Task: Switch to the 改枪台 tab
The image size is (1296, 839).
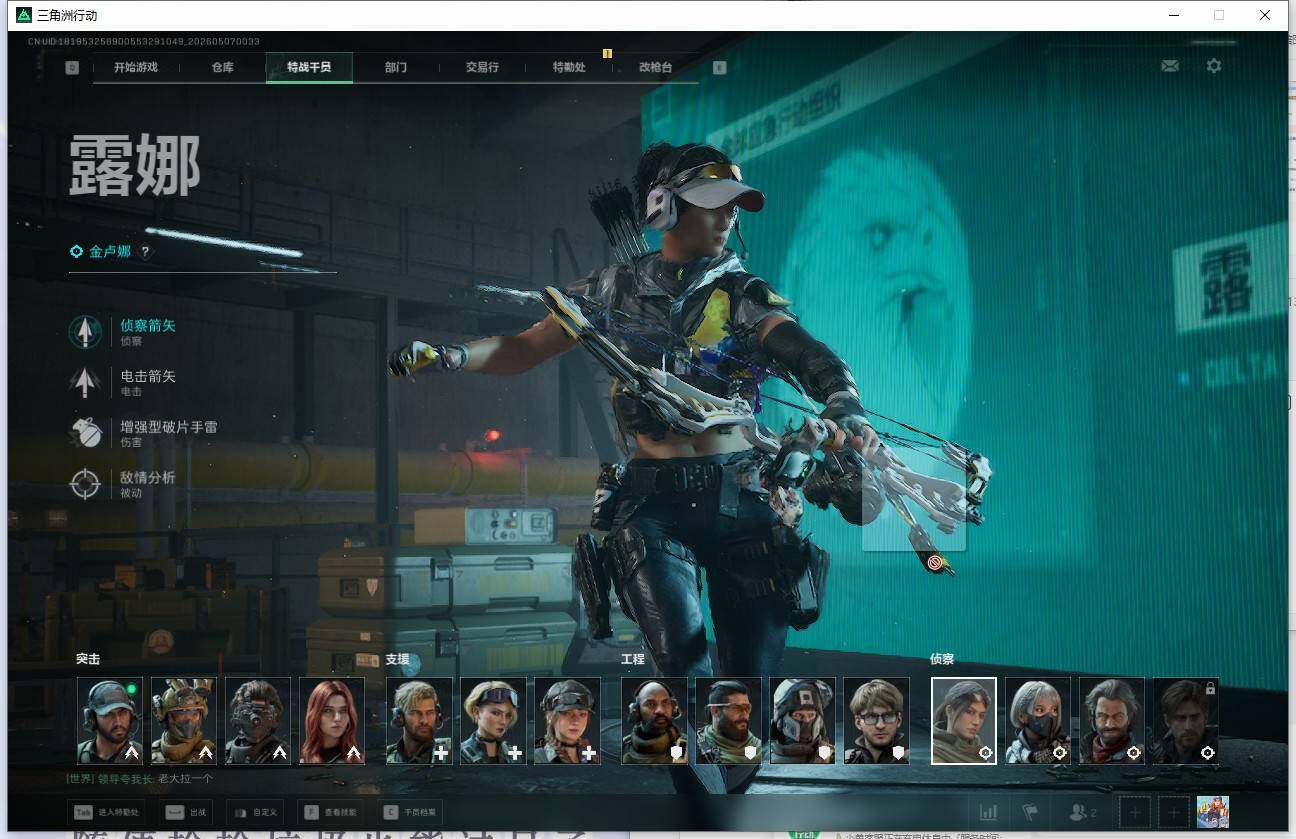Action: [x=655, y=67]
